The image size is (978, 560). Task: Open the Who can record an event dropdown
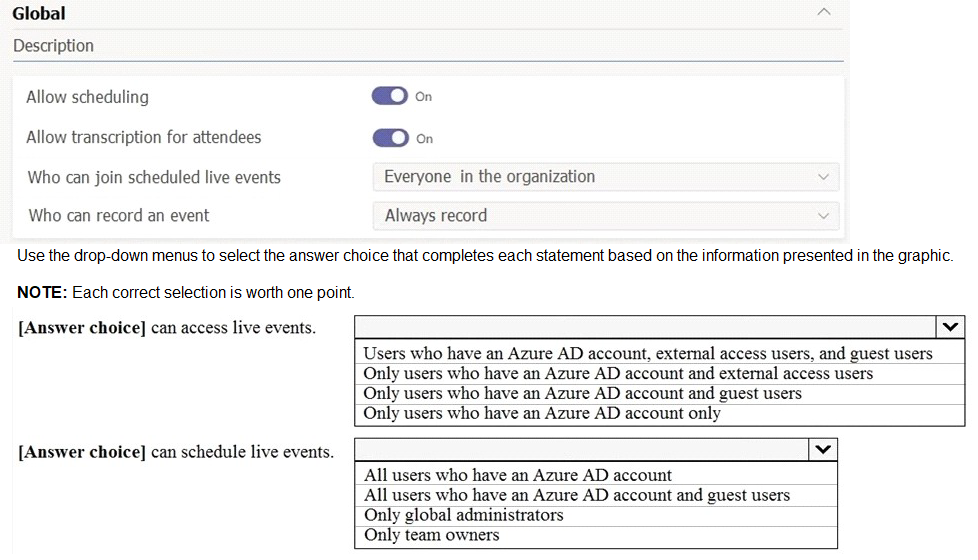[x=605, y=216]
